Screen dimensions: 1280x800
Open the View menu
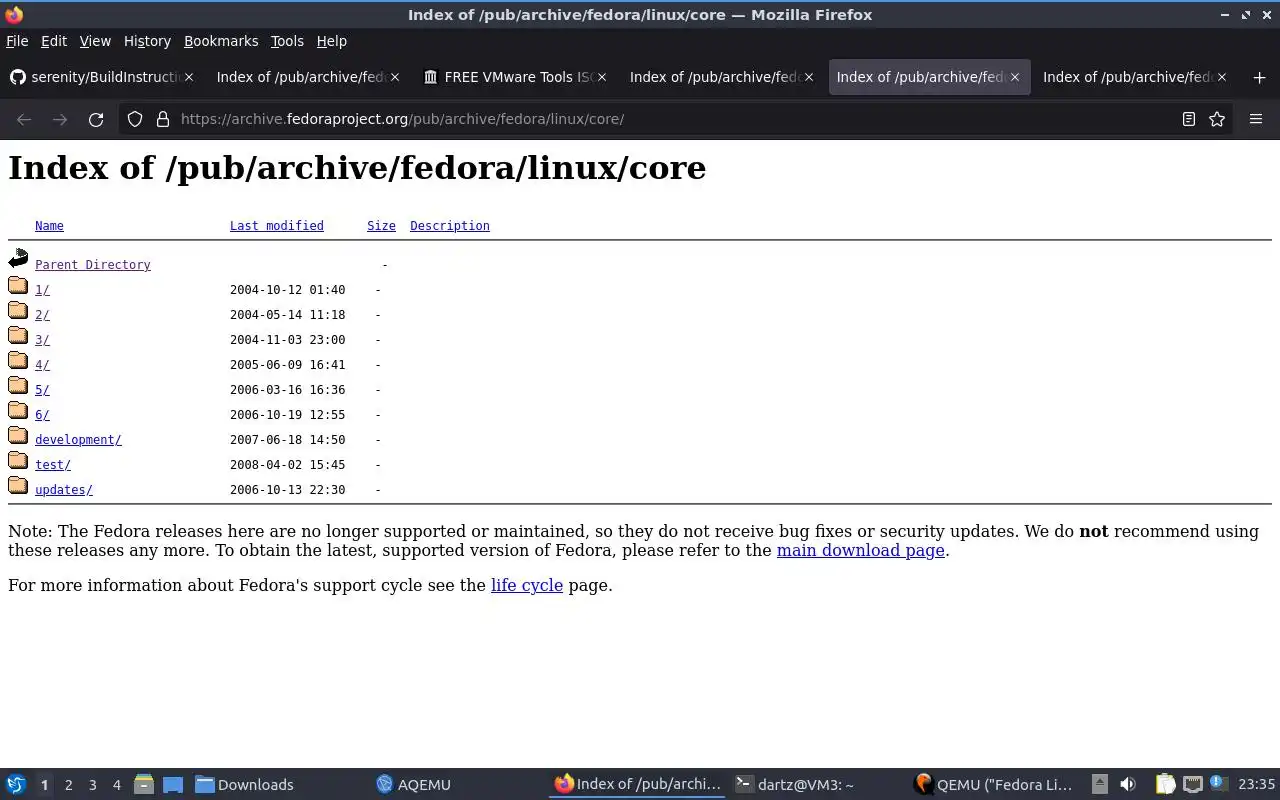pos(95,41)
